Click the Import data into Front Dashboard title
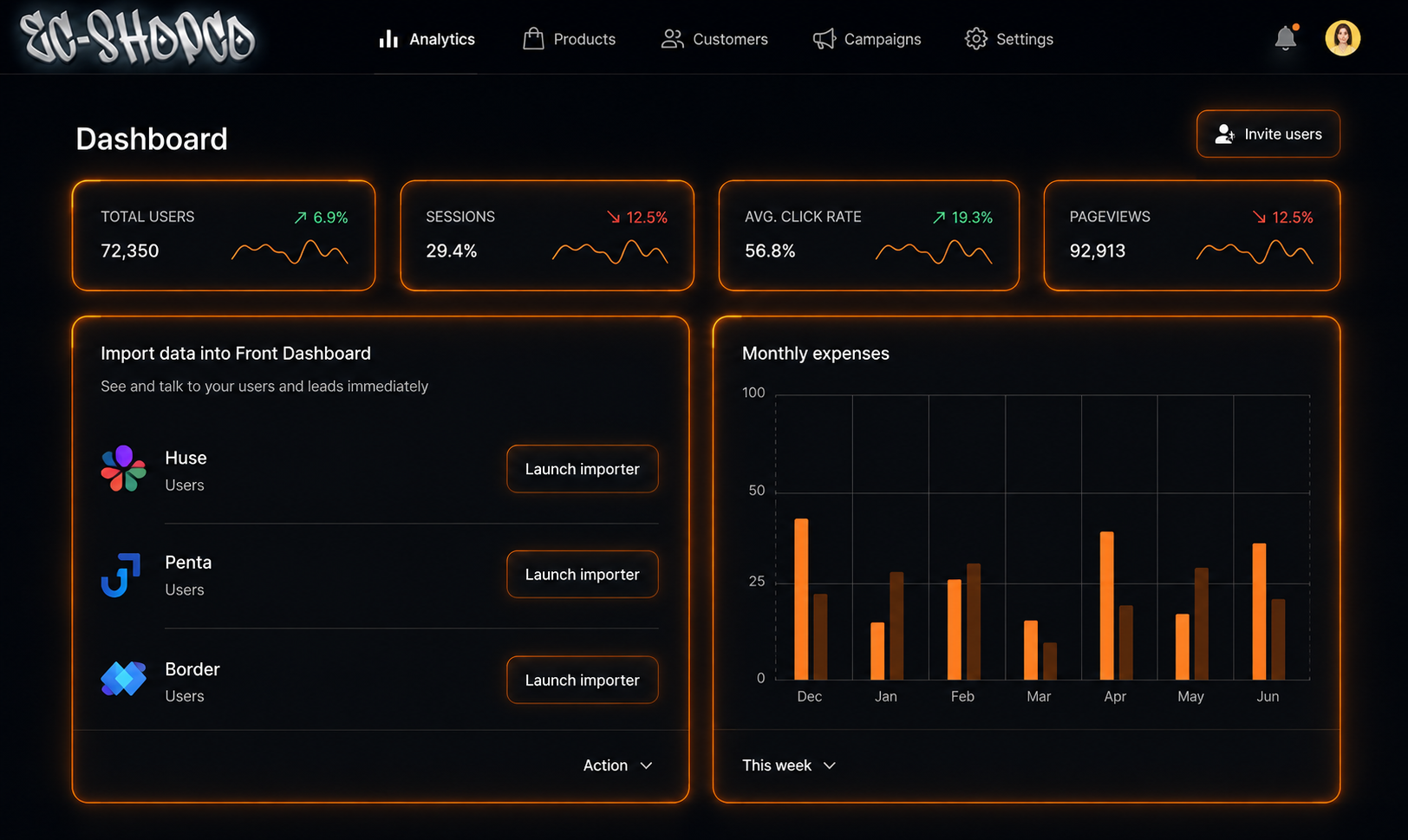Viewport: 1408px width, 840px height. point(236,354)
